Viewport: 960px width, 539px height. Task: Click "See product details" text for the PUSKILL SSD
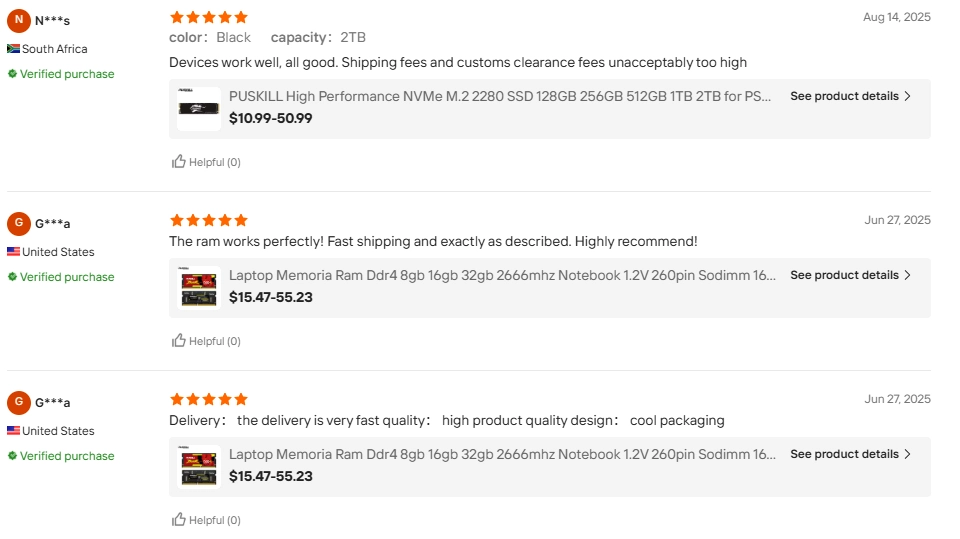[x=844, y=97]
